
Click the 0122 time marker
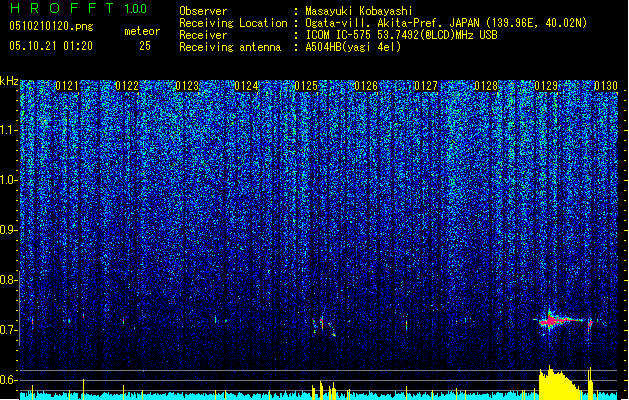pos(127,86)
